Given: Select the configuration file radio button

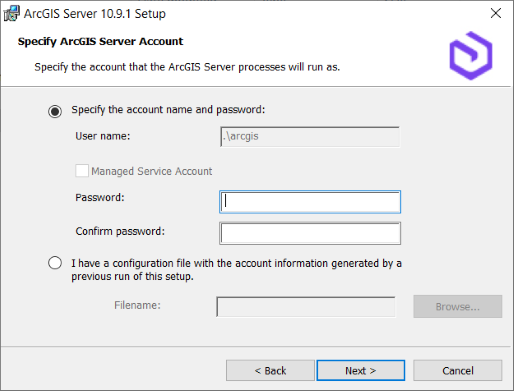Looking at the screenshot, I should 55,263.
